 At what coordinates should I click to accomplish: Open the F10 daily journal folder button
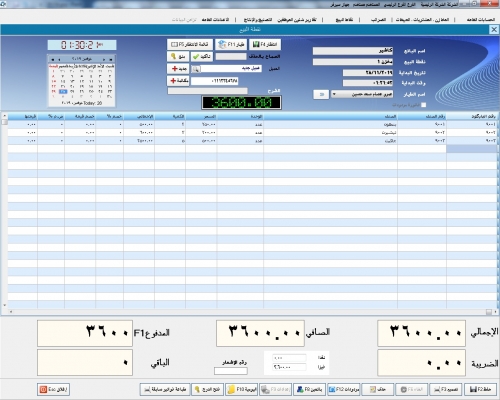click(241, 389)
